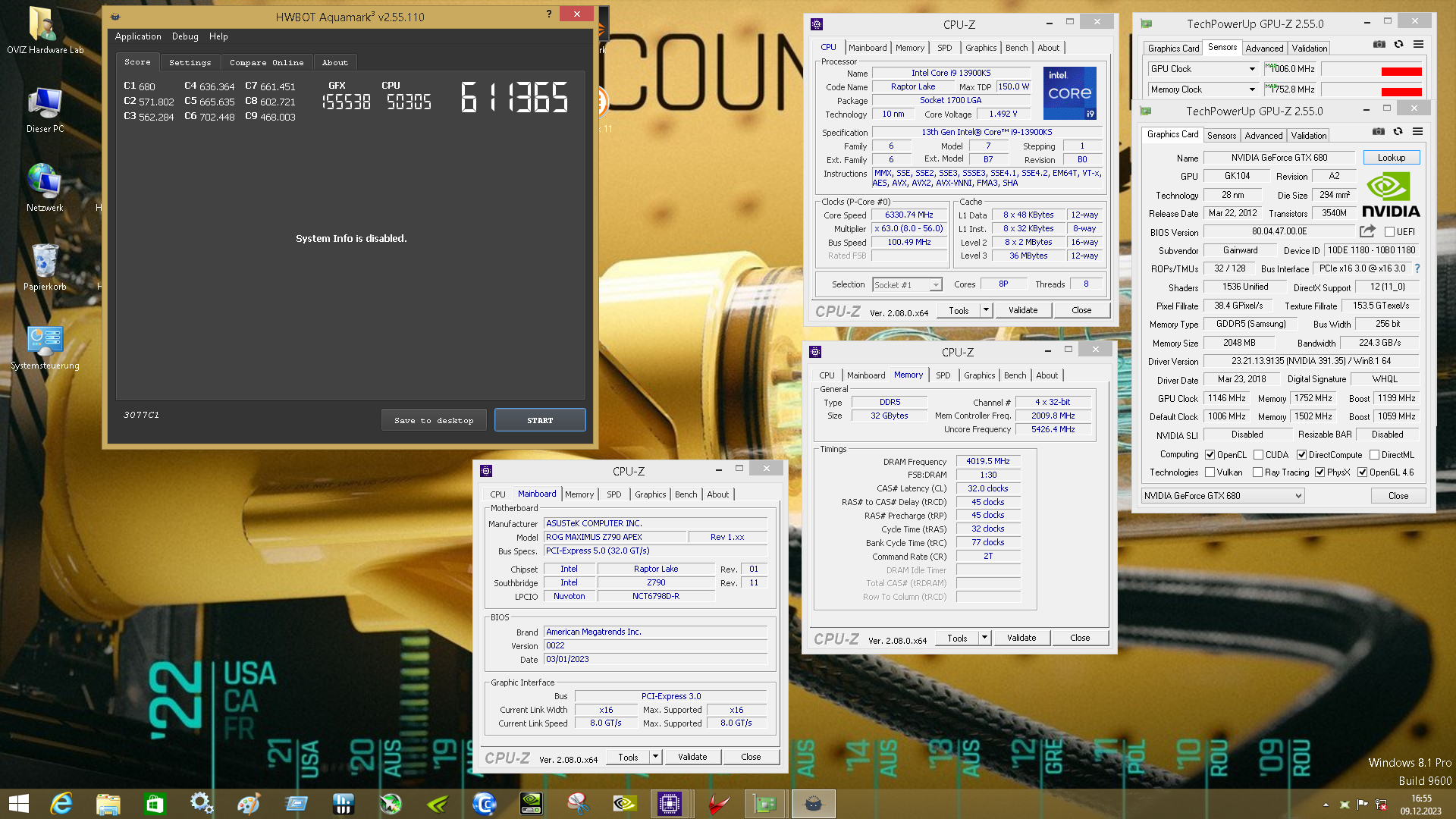This screenshot has height=819, width=1456.
Task: Click Close in CPU-Z Mainboard window
Action: coord(751,757)
